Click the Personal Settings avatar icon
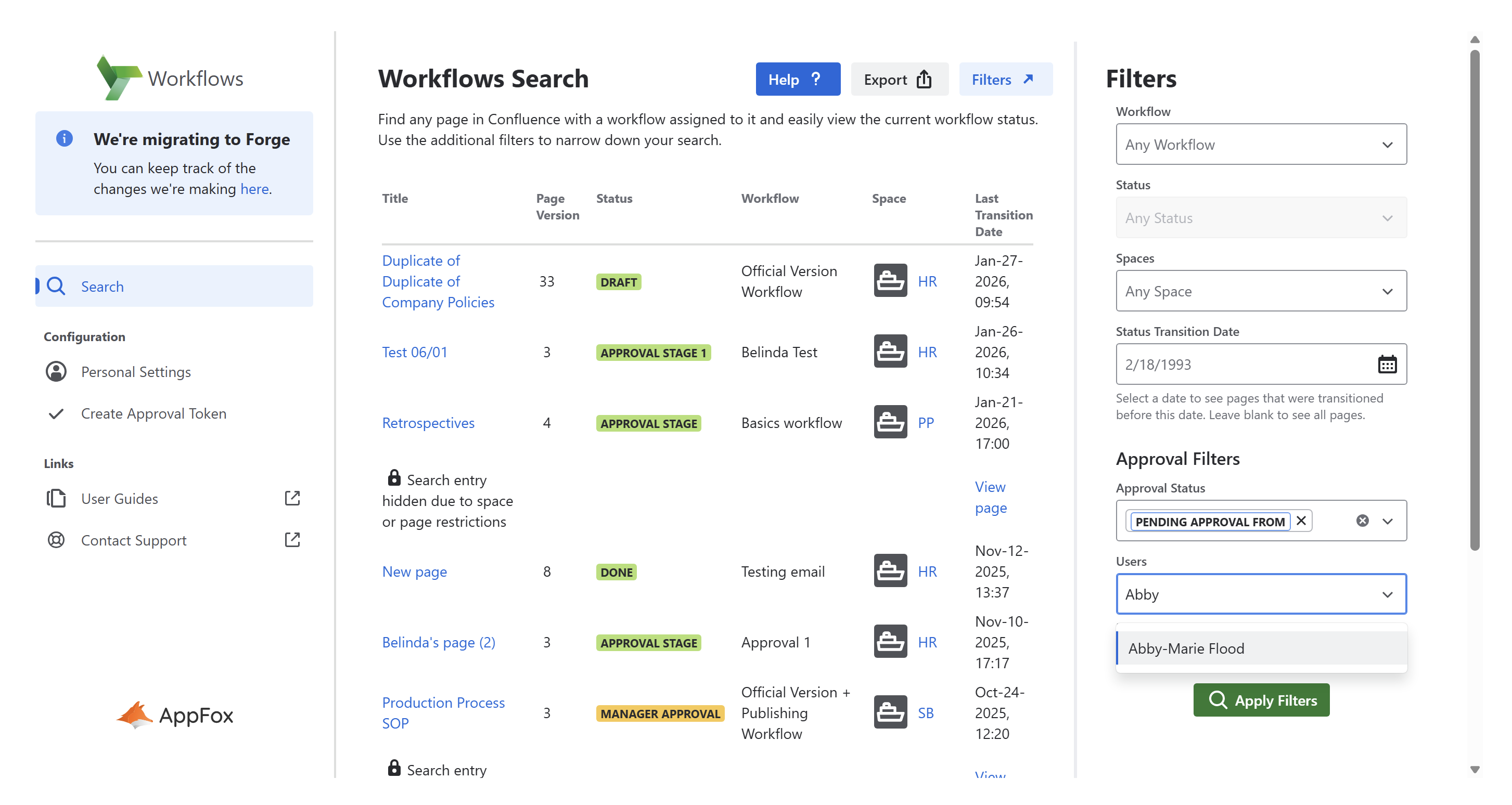Screen dimensions: 1512x805 56,371
